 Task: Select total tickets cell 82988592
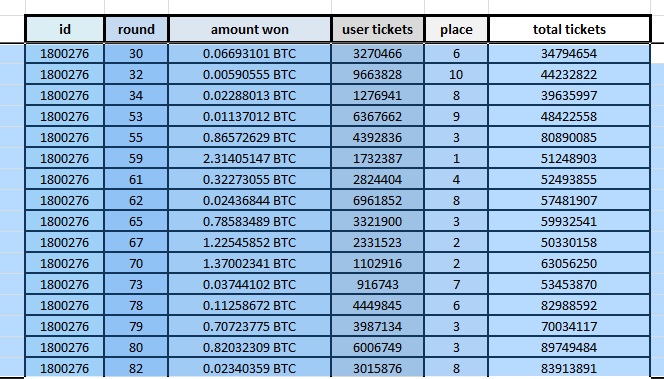[569, 305]
